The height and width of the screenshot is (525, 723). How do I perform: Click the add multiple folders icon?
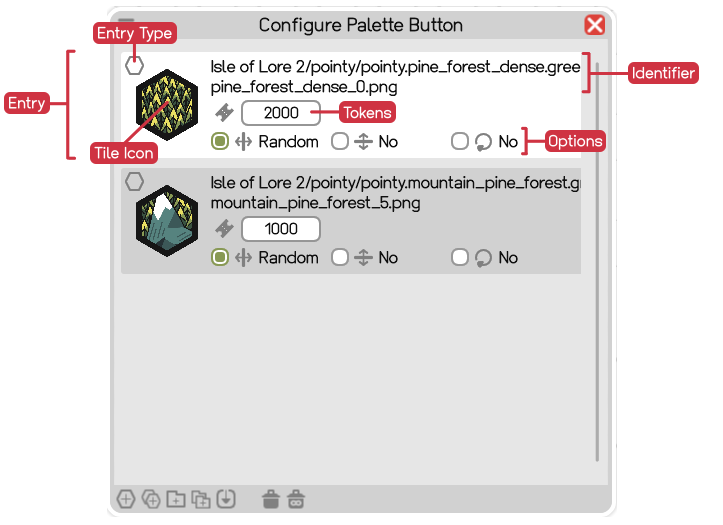[201, 500]
